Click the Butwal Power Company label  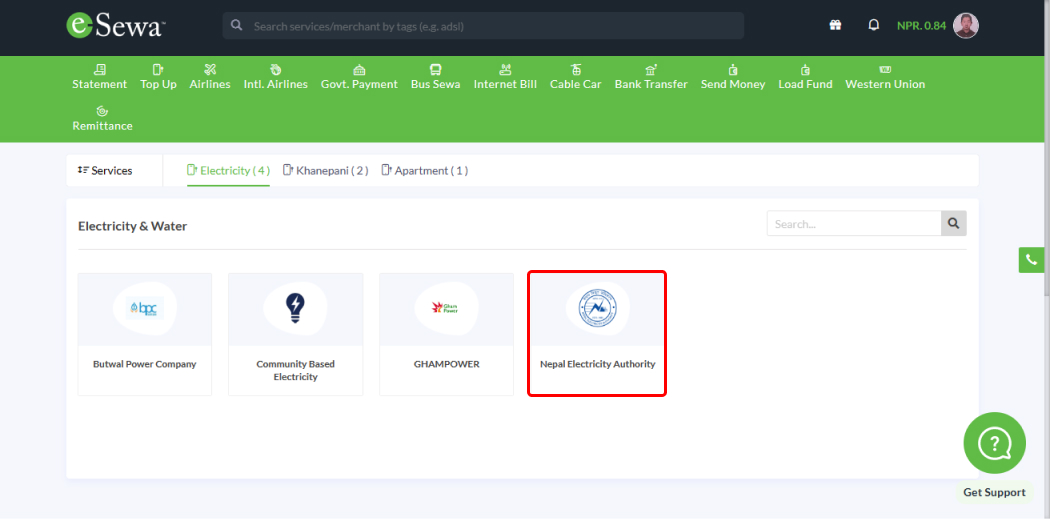[145, 364]
